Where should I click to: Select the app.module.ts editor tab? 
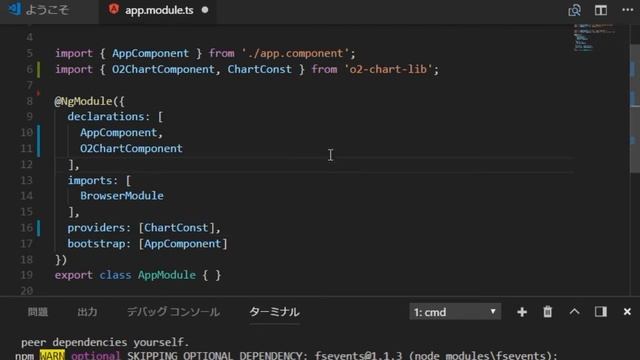tap(159, 10)
